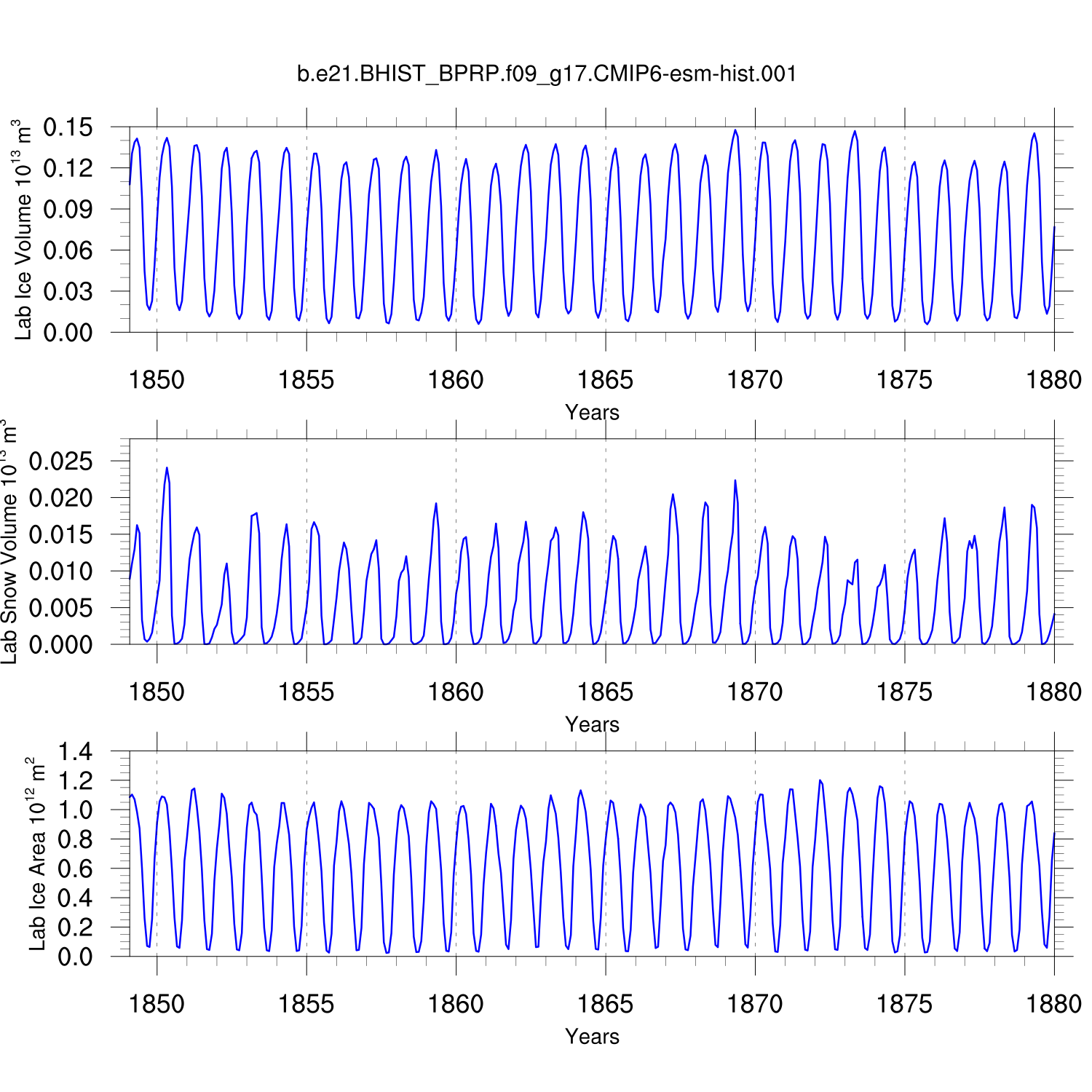Click the 1865 tick label in the top panel
This screenshot has height=1092, width=1092.
pos(605,380)
